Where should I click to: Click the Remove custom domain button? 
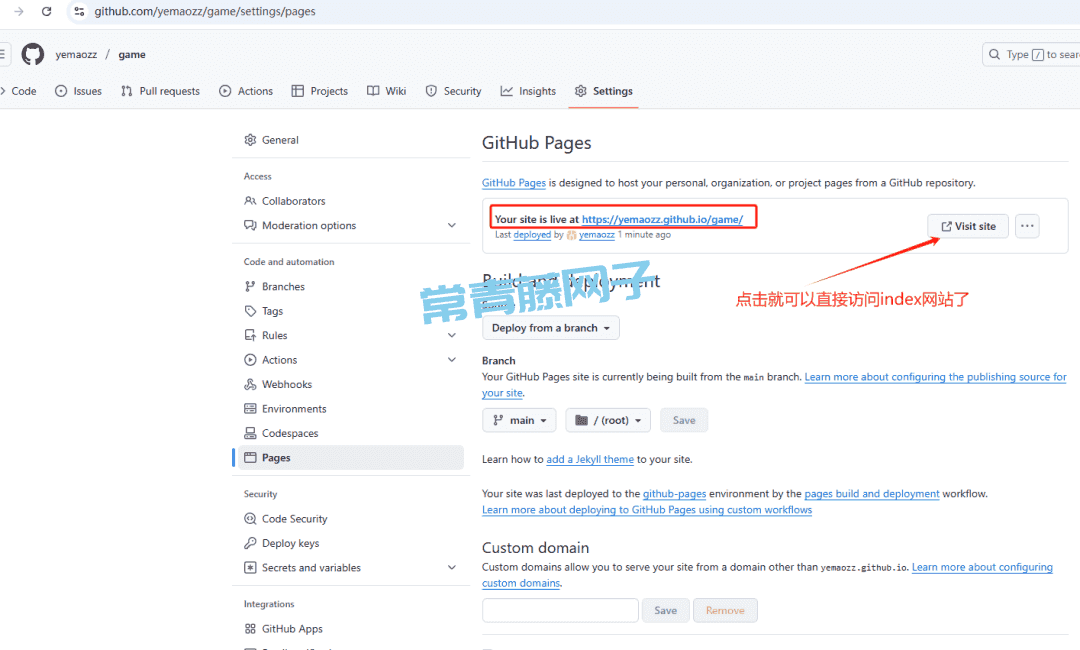click(725, 610)
